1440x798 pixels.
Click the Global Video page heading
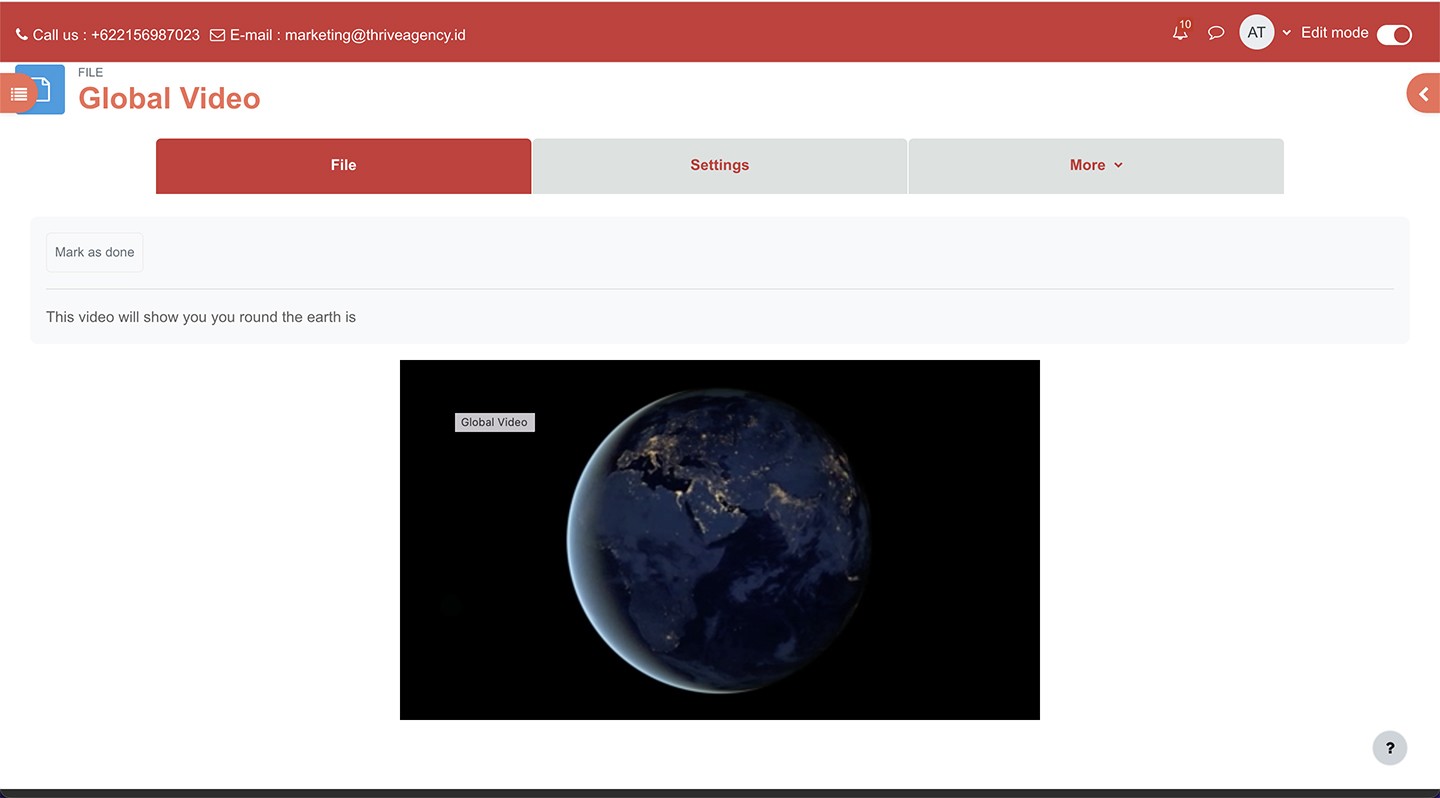169,98
